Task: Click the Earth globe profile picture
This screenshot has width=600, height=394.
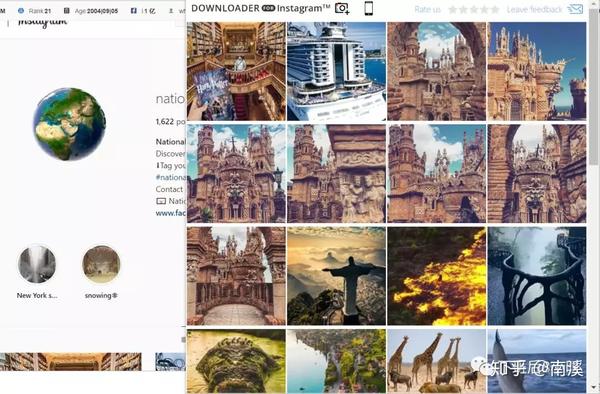Action: [x=69, y=124]
